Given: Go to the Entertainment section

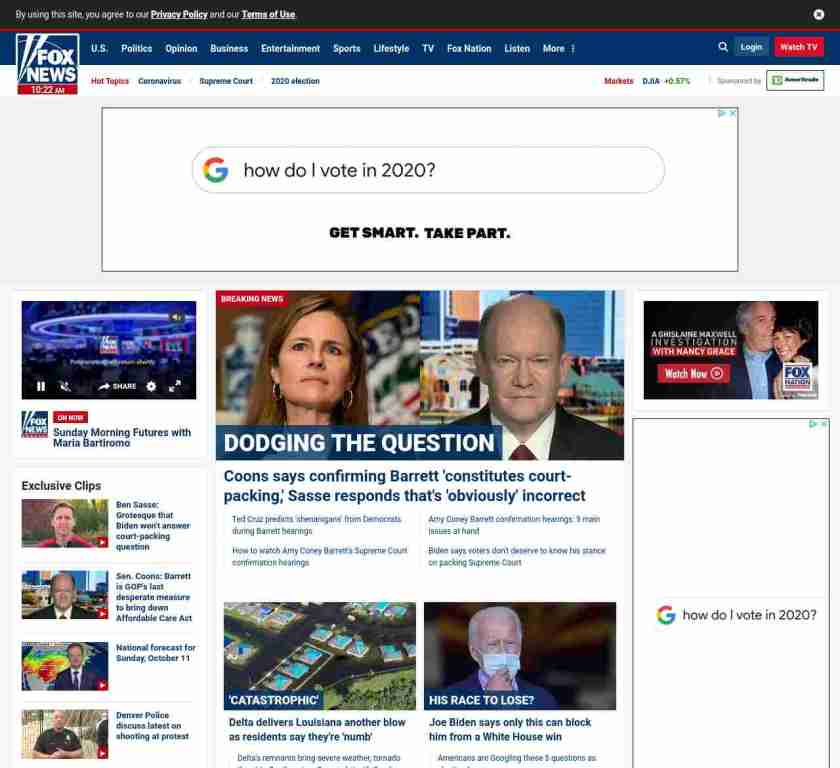Looking at the screenshot, I should click(290, 48).
